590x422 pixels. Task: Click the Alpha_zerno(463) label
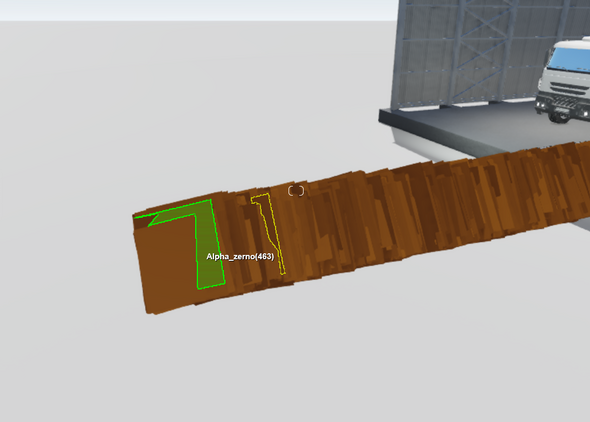pos(240,257)
